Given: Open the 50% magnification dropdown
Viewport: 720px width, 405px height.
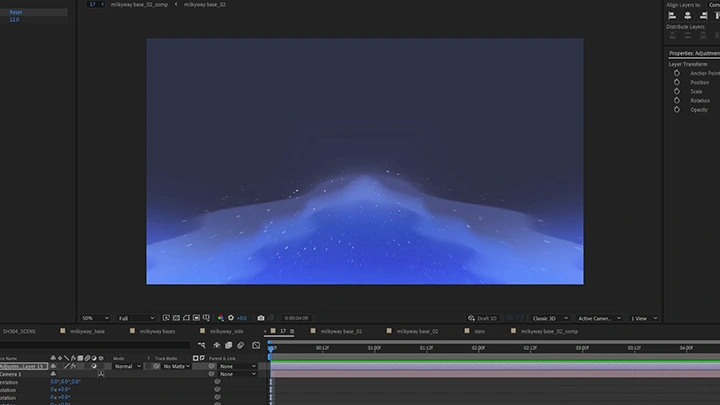Looking at the screenshot, I should tap(95, 318).
